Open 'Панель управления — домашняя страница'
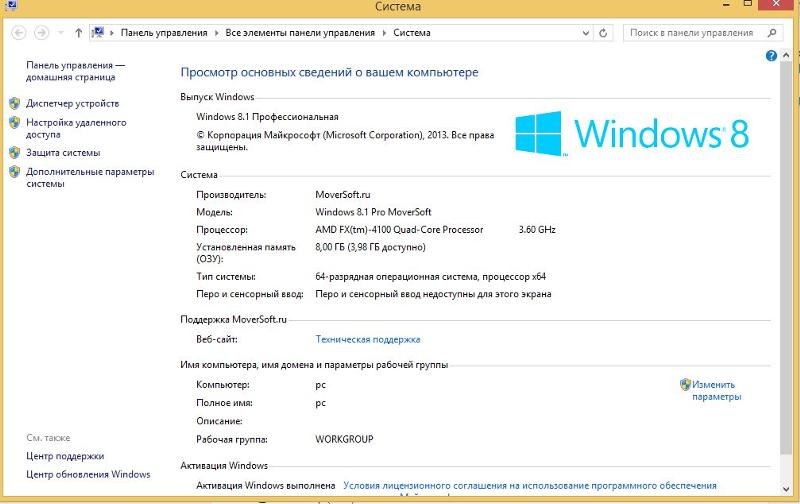The image size is (800, 504). [76, 71]
